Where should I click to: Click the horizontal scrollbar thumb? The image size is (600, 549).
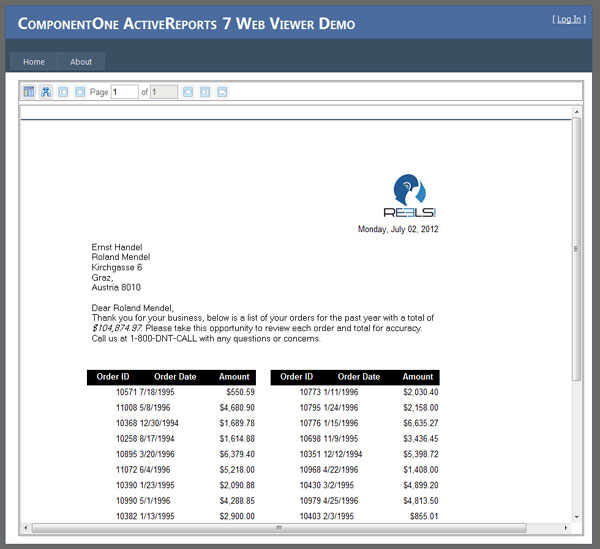pyautogui.click(x=279, y=528)
